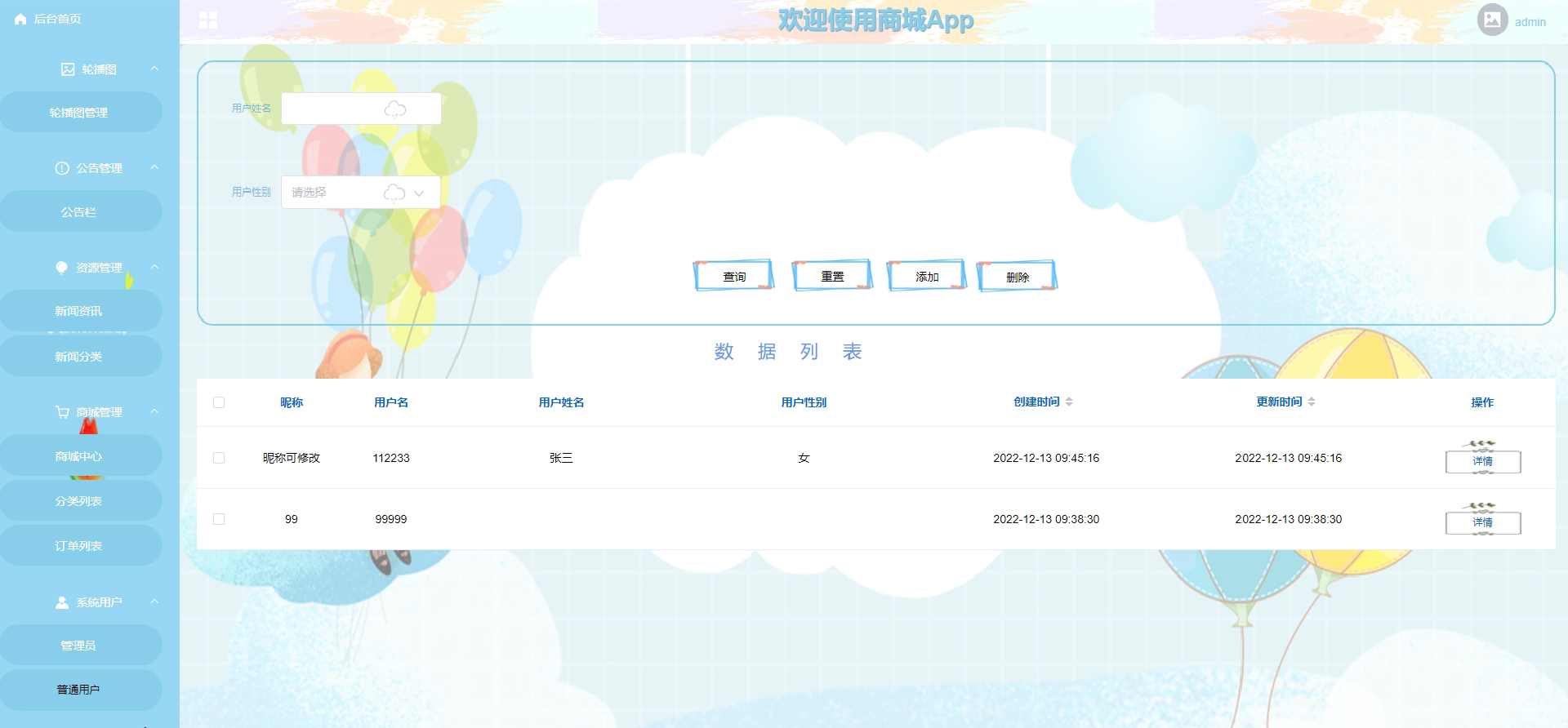Collapse the 资源管理 menu chevron
Image resolution: width=1568 pixels, height=728 pixels.
(154, 267)
